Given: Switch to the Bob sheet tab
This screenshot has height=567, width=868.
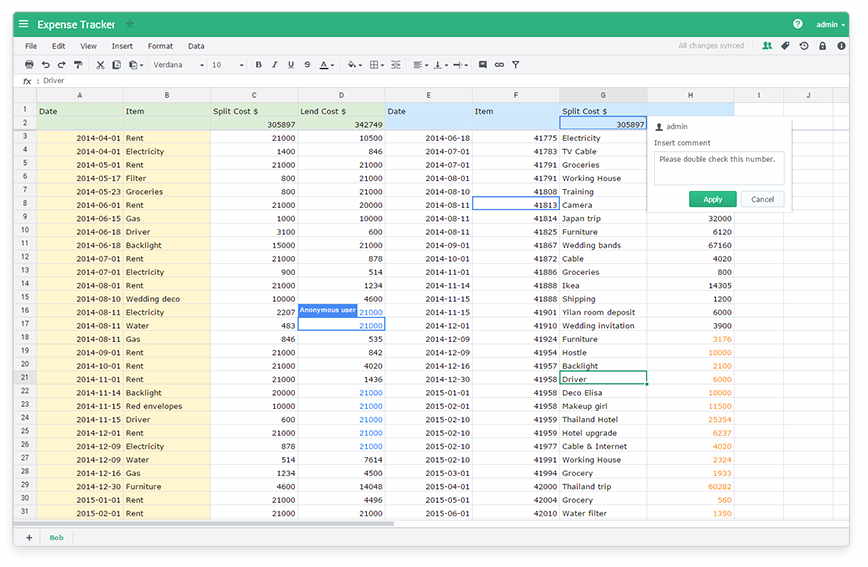Looking at the screenshot, I should point(57,538).
